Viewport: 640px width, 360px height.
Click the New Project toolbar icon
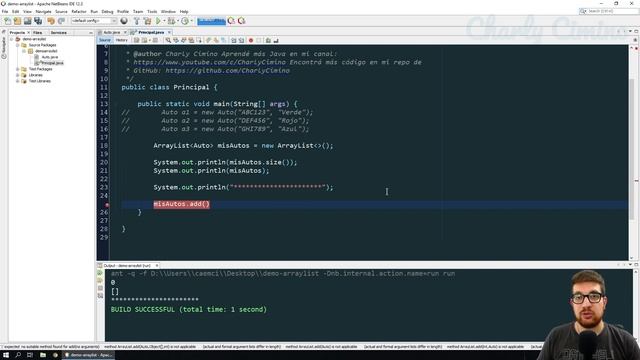(18, 21)
